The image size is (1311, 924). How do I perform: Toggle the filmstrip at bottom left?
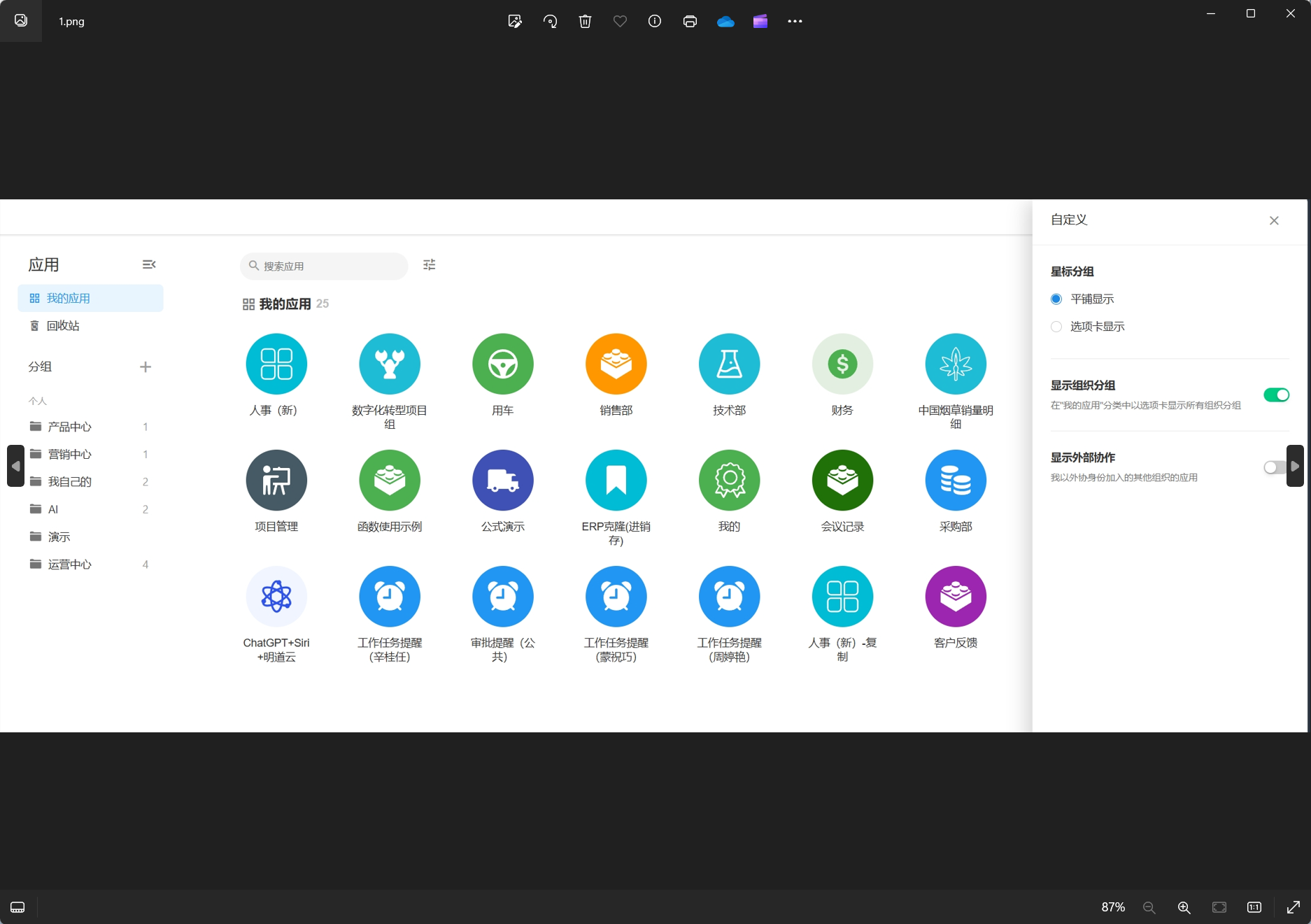tap(17, 907)
